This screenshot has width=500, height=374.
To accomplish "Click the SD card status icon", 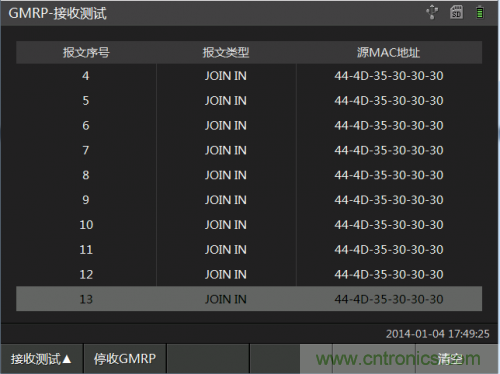I will click(456, 12).
